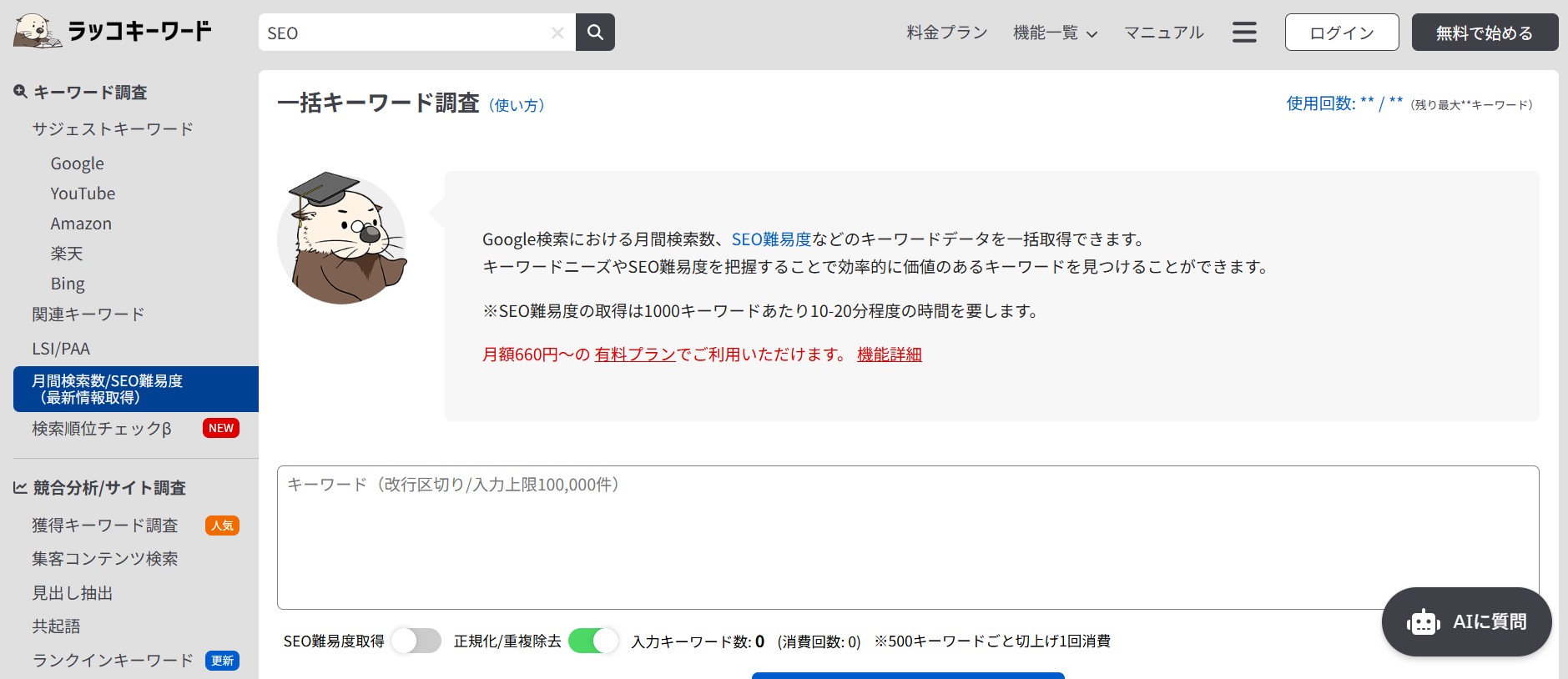Screen dimensions: 1568x679
Task: Enable the SEO難易度取得 switch
Action: click(416, 641)
